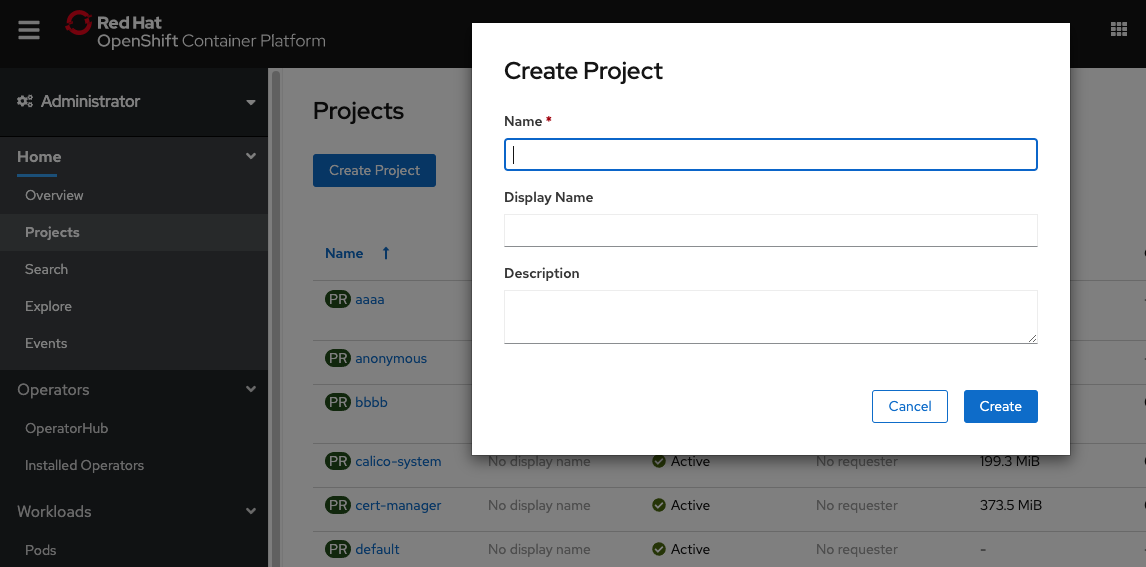
Task: Click the Red Hat OpenShift logo
Action: 195,31
